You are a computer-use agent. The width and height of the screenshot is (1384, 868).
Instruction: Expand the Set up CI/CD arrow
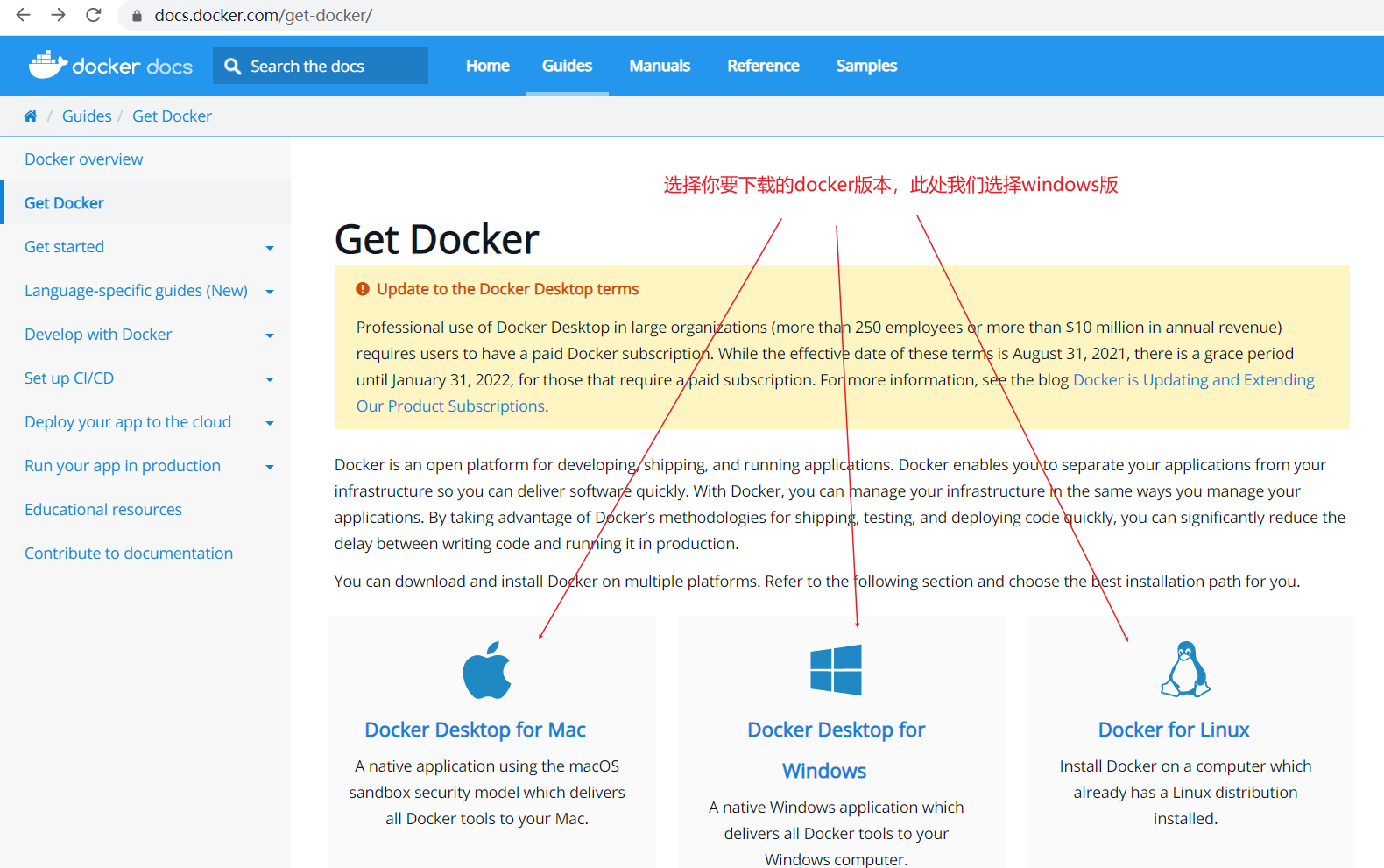(x=270, y=379)
